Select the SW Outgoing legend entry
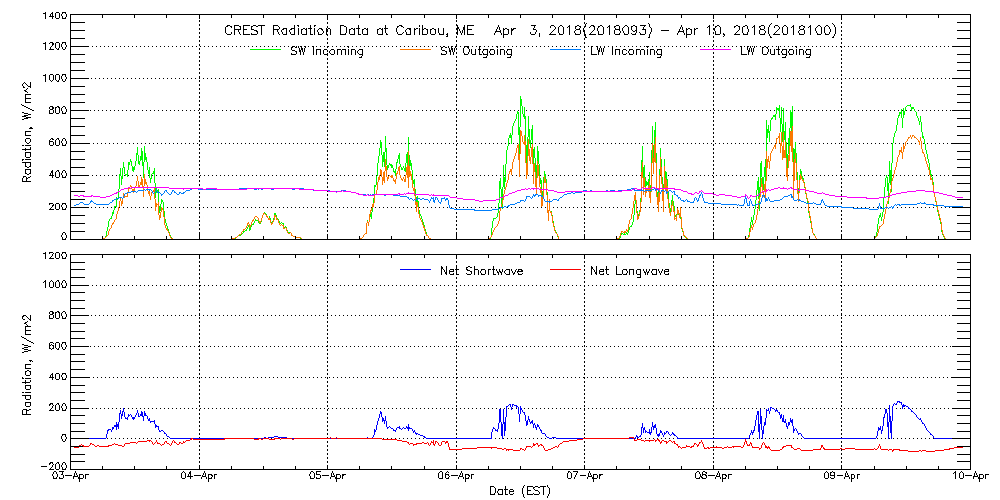 point(476,51)
